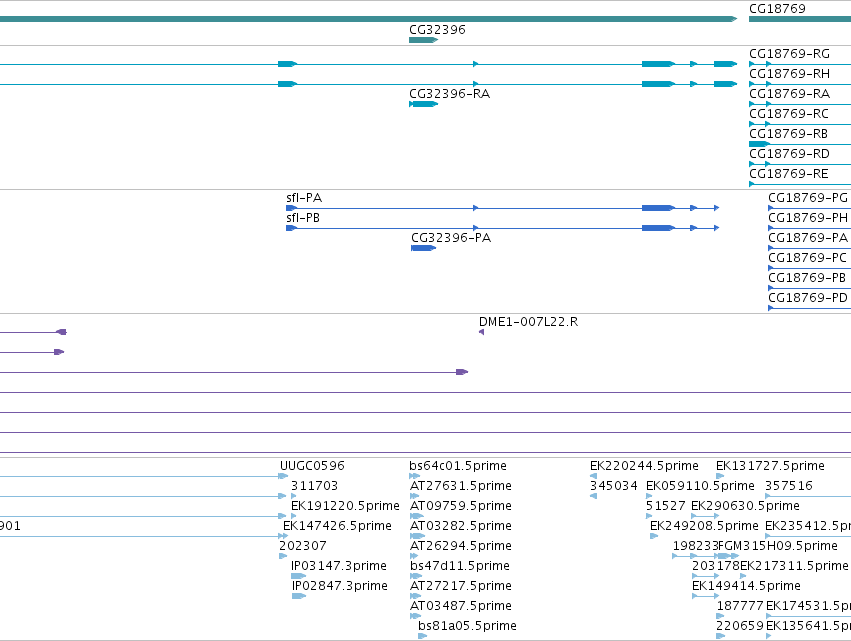851x641 pixels.
Task: Pick CG18769-PB protein label
Action: [806, 278]
